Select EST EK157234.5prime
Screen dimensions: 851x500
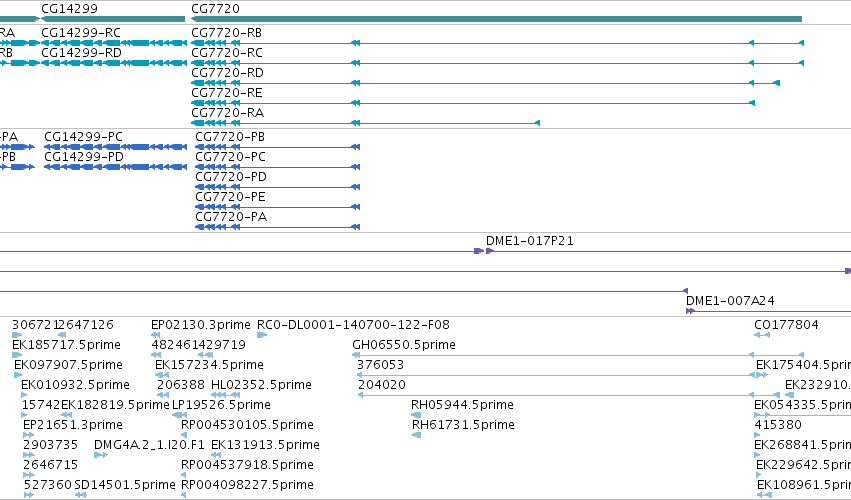[x=209, y=365]
